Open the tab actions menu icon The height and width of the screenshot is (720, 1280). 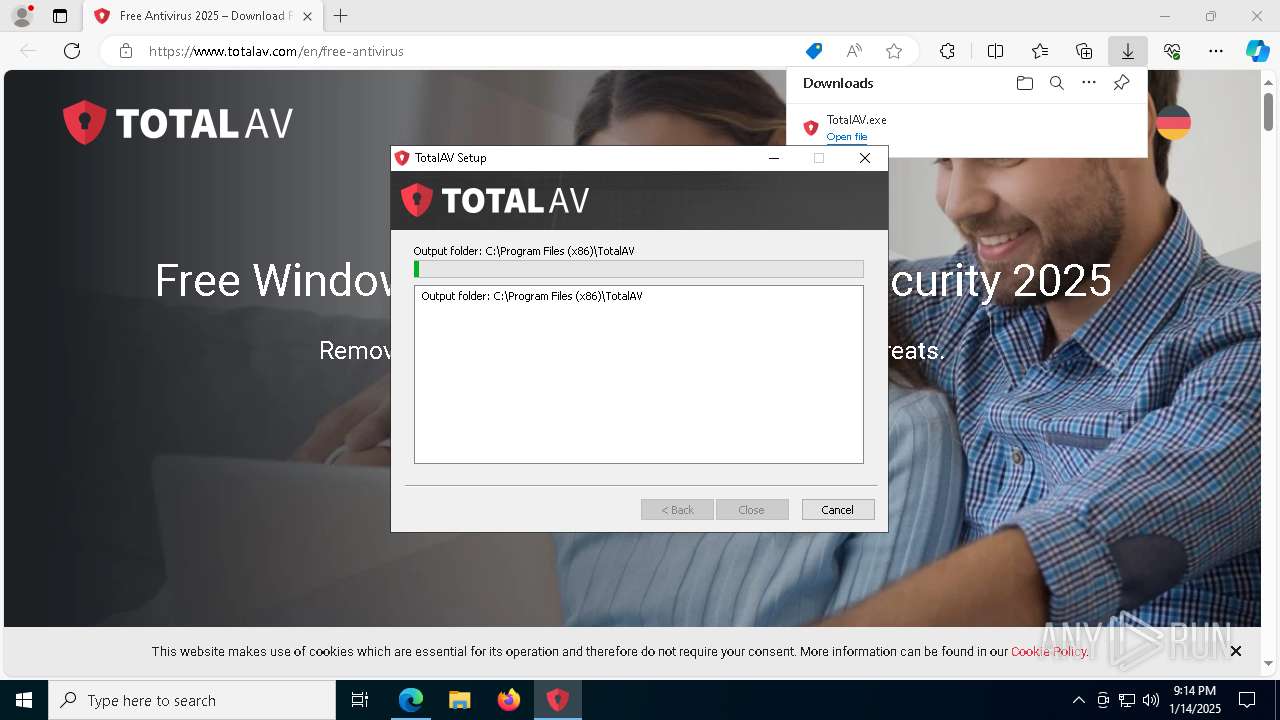tap(60, 16)
